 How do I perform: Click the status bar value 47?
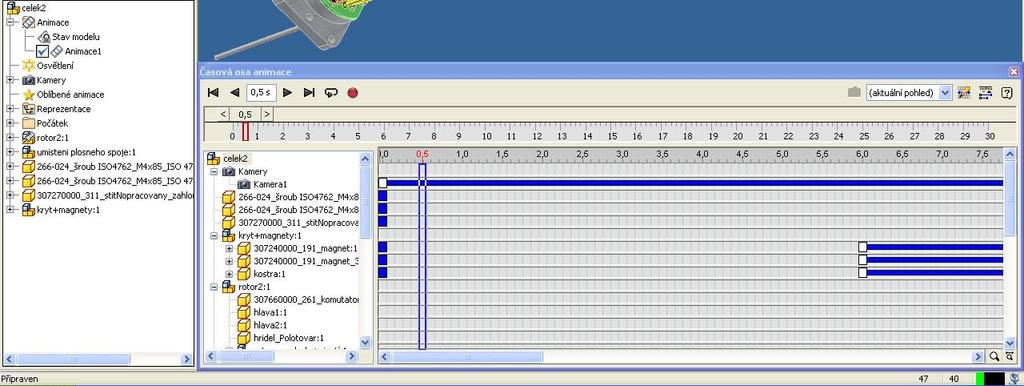923,379
